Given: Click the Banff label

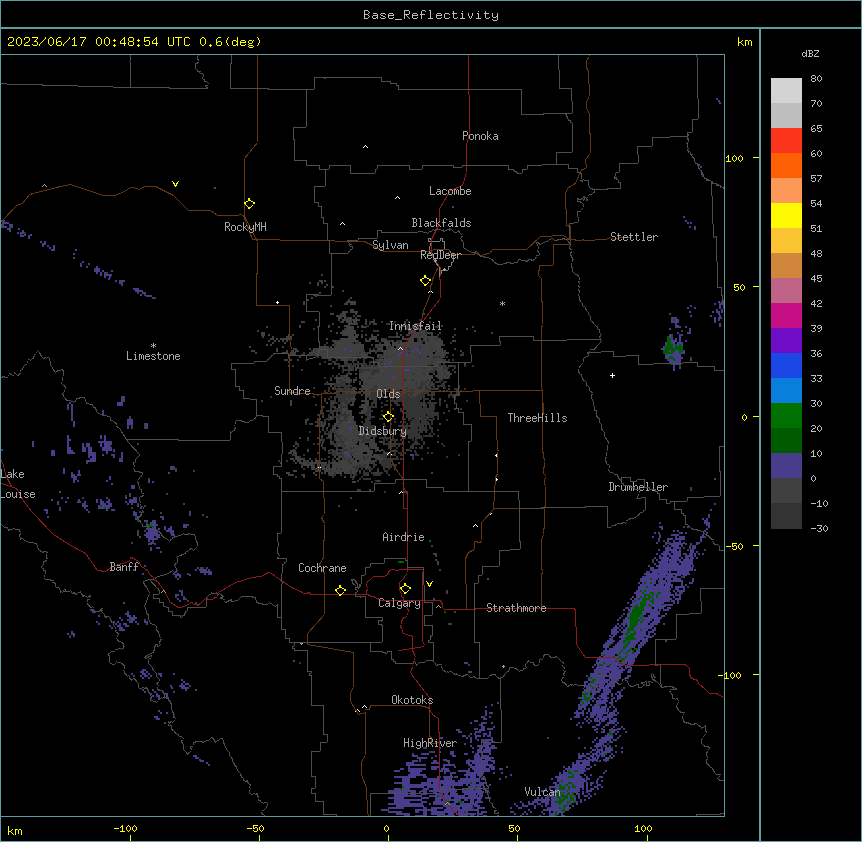Looking at the screenshot, I should [124, 567].
